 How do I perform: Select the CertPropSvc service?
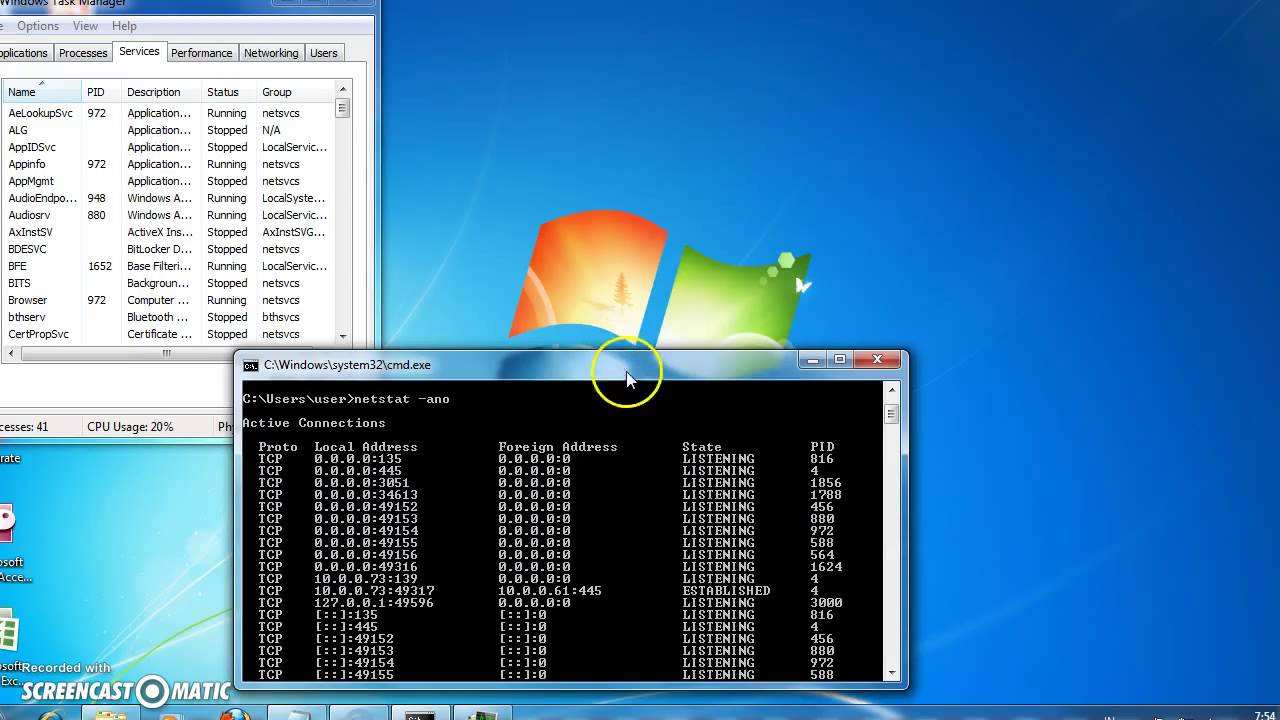point(168,334)
